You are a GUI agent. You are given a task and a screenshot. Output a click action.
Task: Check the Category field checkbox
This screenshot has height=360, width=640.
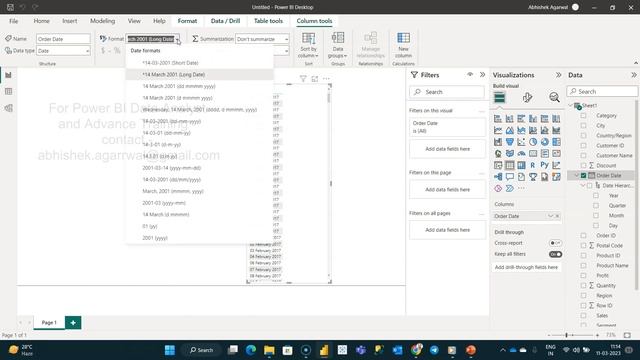click(583, 116)
